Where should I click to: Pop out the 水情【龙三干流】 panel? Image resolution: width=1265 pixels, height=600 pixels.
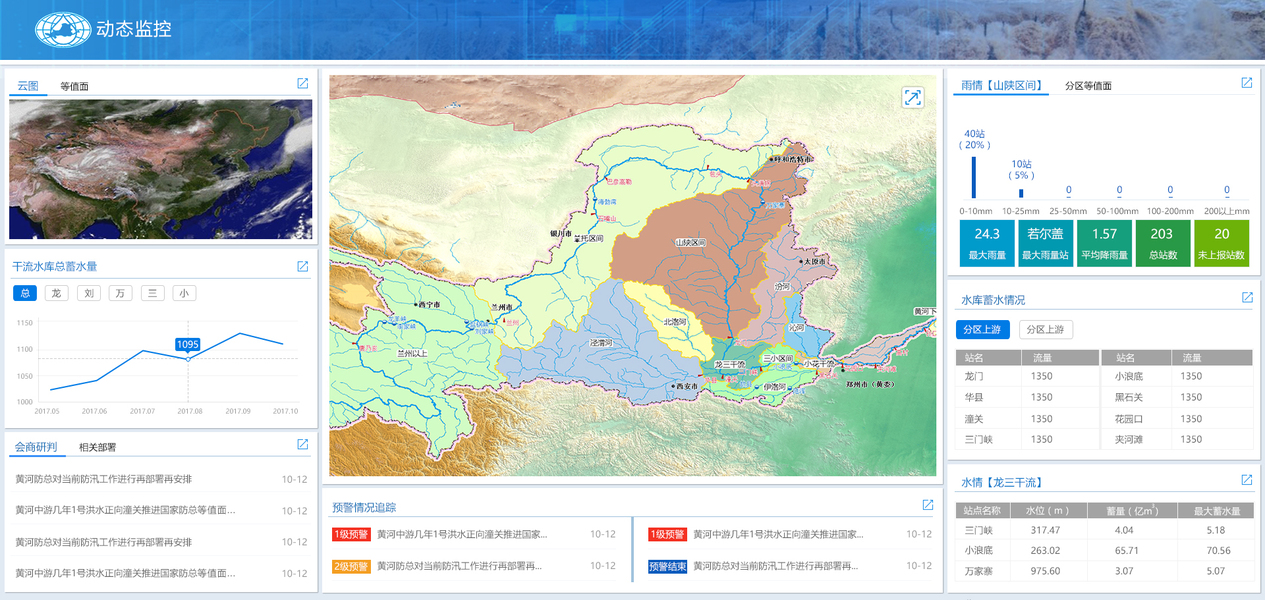click(1247, 481)
